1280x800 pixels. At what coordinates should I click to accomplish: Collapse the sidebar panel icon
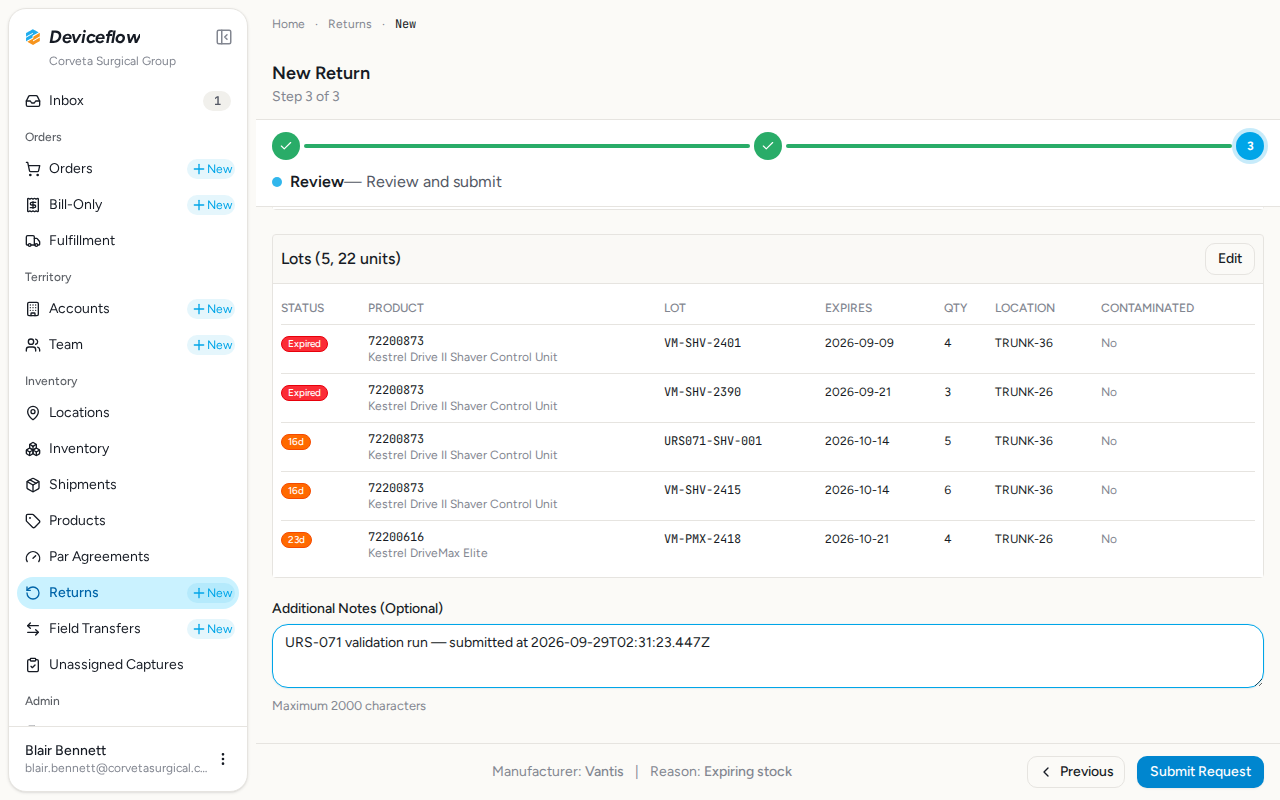pyautogui.click(x=224, y=37)
